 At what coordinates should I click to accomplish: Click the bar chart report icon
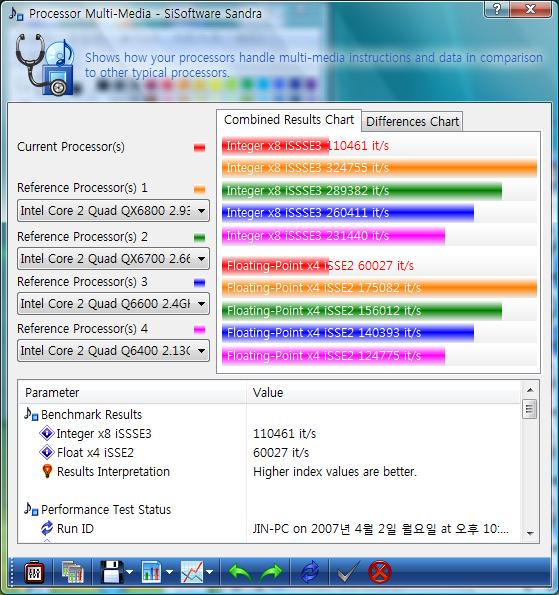[x=151, y=571]
